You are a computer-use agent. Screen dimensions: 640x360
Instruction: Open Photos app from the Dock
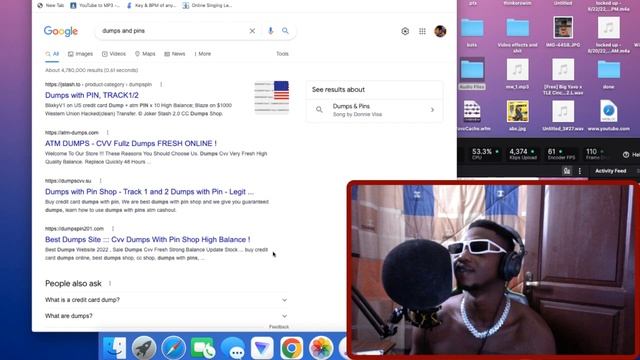321,348
